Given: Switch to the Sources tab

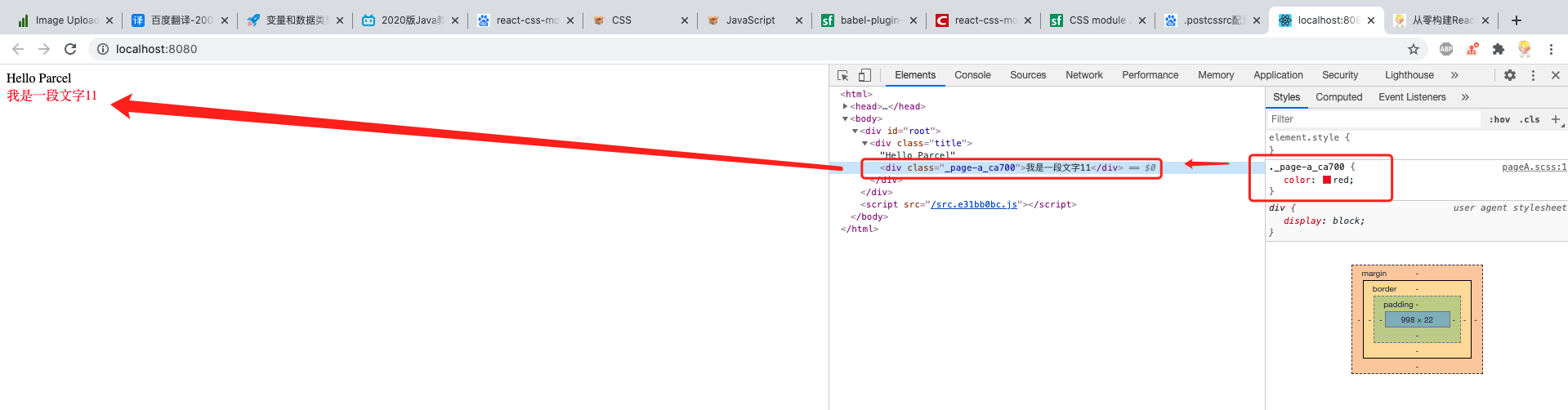Looking at the screenshot, I should tap(1028, 75).
